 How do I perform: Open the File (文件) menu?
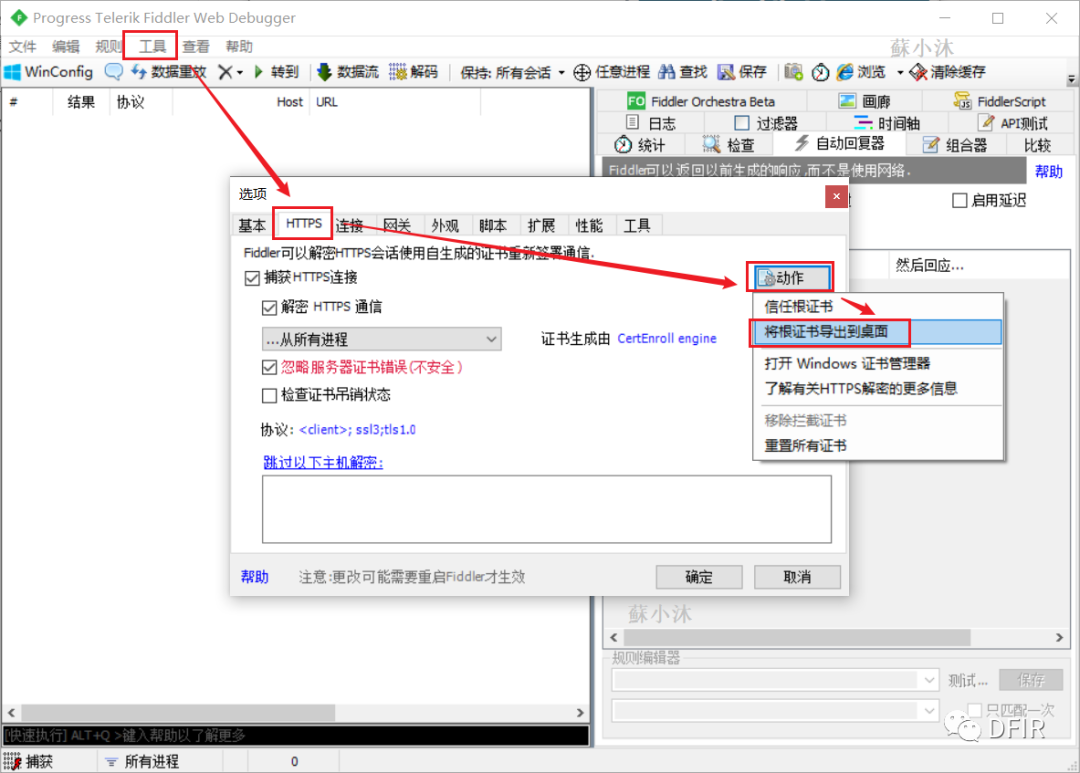22,46
